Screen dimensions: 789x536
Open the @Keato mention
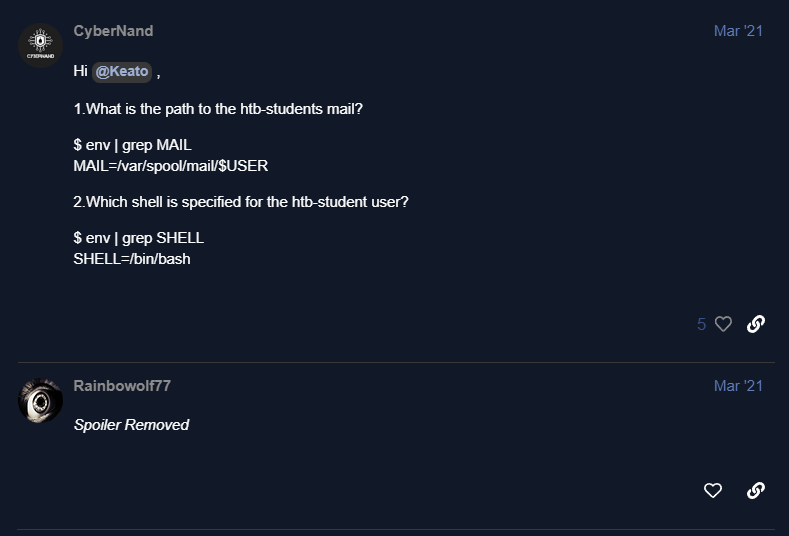(122, 71)
